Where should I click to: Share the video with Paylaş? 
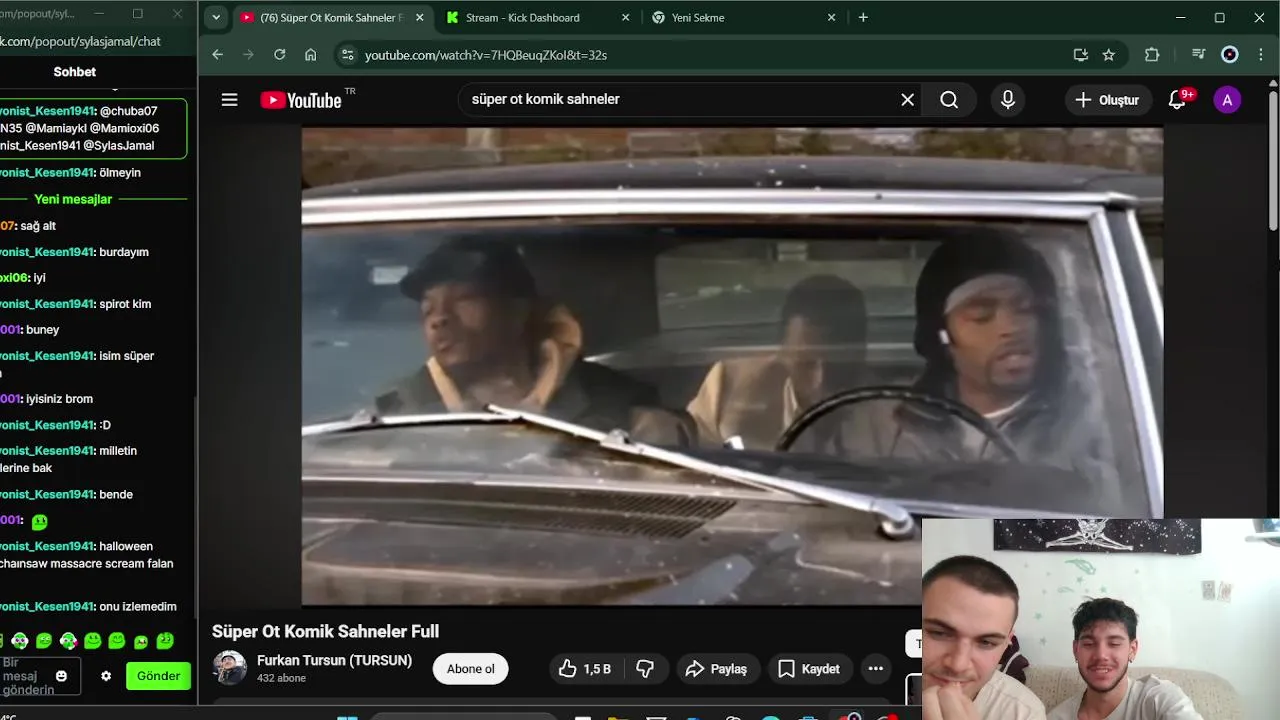[x=717, y=669]
